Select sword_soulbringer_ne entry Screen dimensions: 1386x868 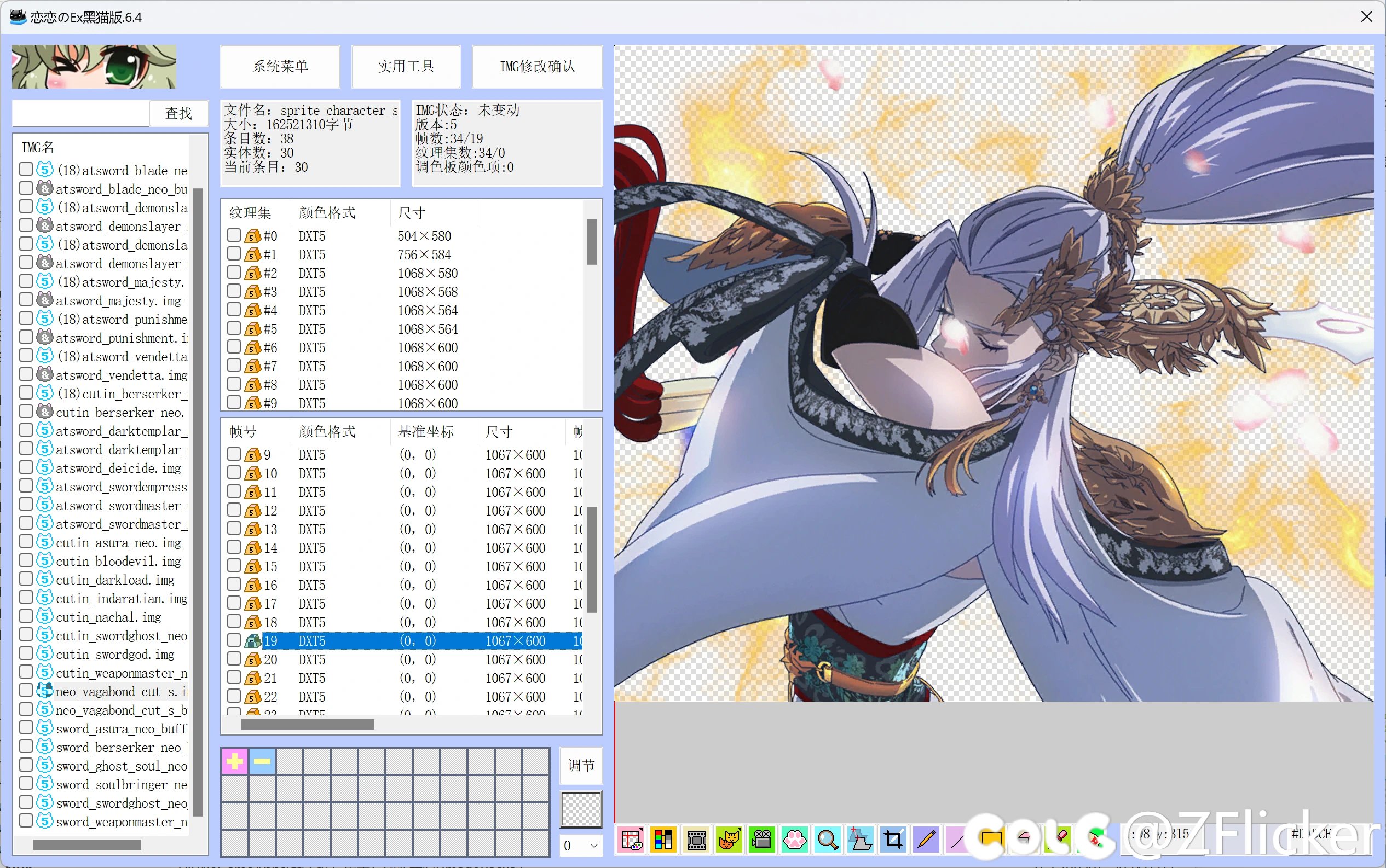pos(121,785)
